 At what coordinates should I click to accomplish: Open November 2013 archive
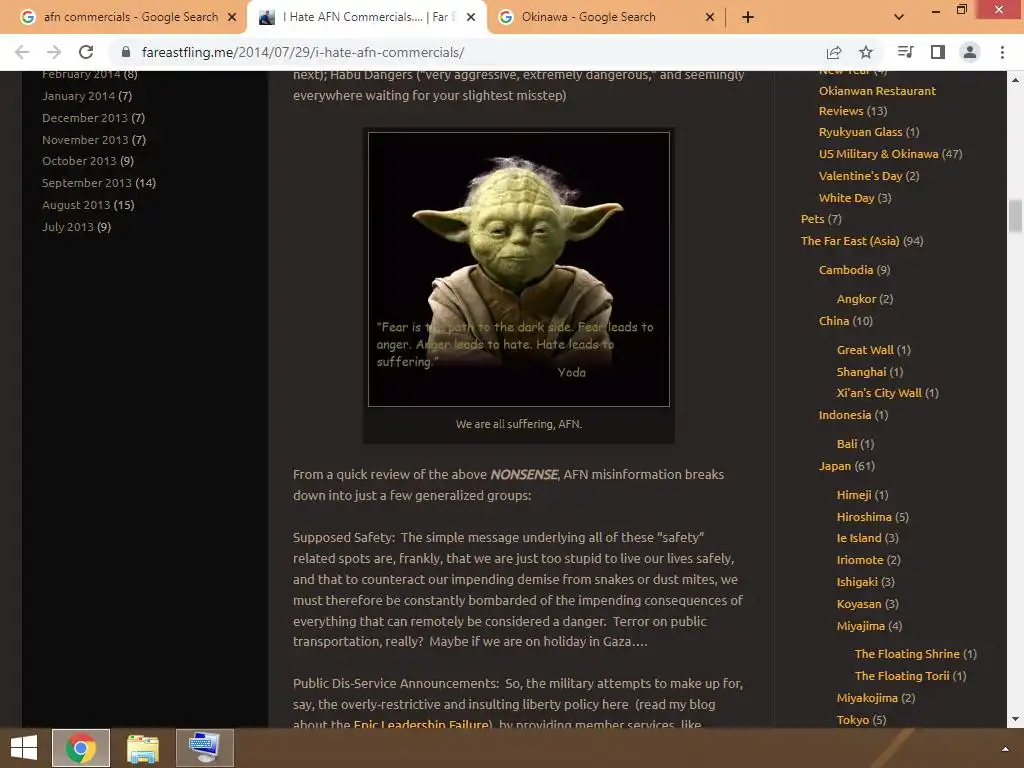click(x=85, y=140)
